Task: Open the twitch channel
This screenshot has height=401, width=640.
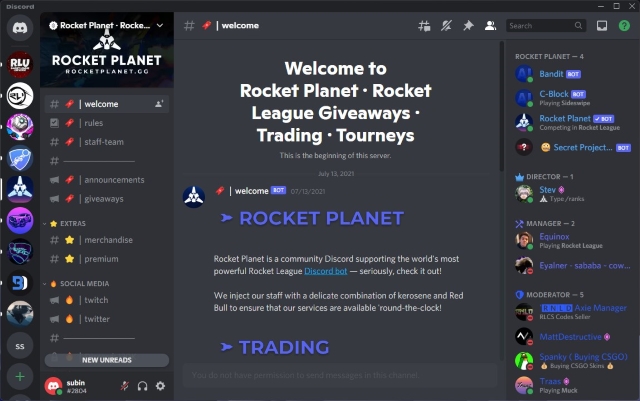Action: tap(107, 300)
